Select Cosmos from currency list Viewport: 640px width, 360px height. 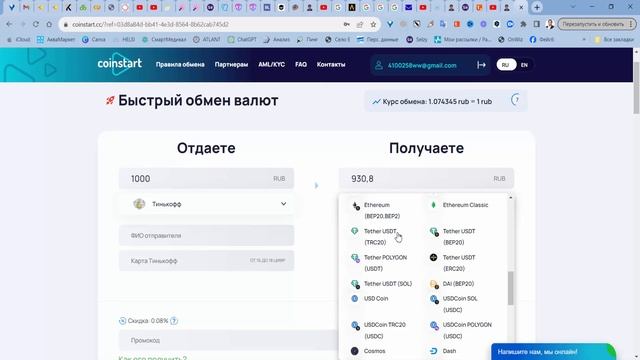point(368,351)
